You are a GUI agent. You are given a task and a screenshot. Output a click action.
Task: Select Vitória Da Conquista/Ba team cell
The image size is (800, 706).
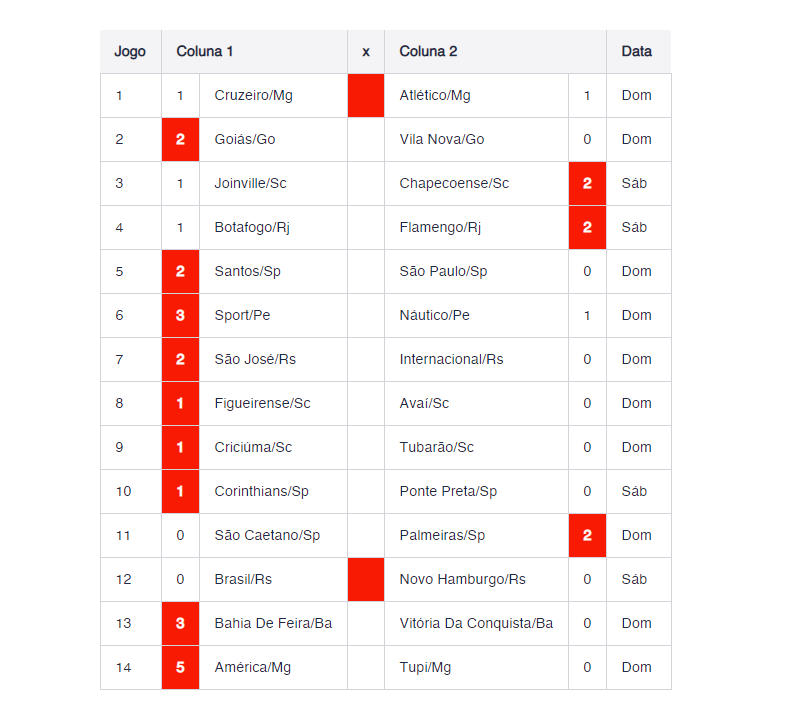(476, 623)
